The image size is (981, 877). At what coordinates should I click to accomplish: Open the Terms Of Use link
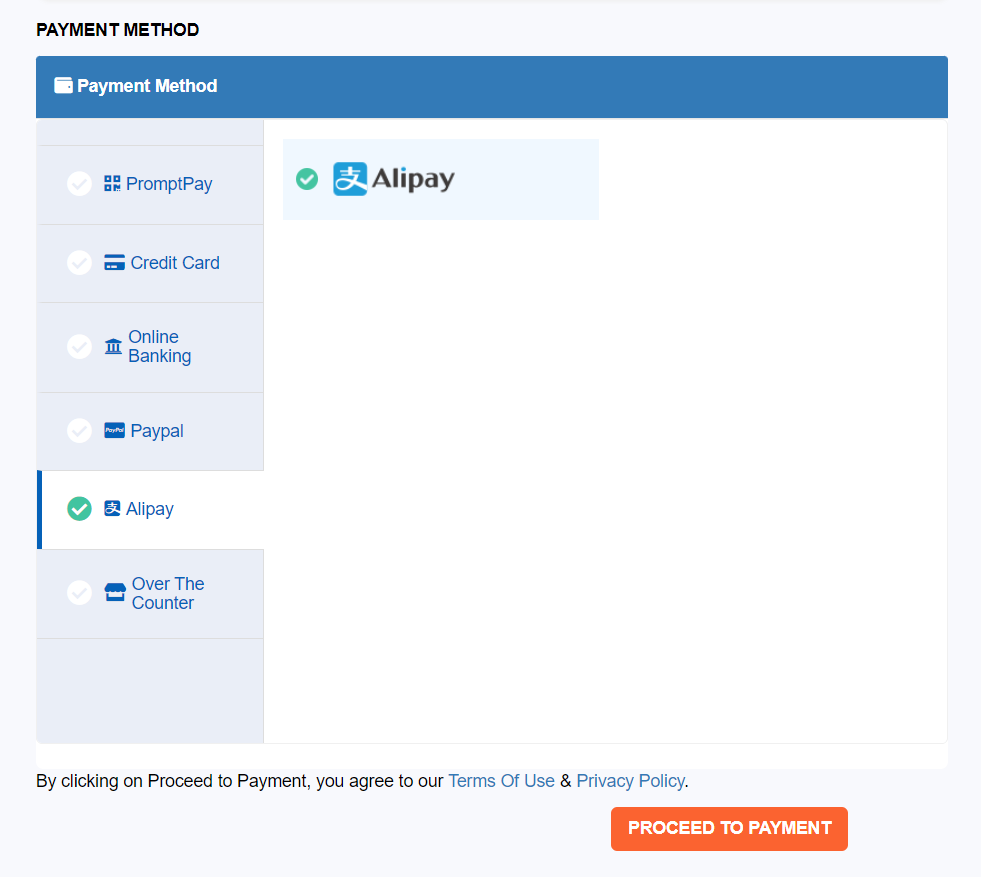click(x=501, y=781)
